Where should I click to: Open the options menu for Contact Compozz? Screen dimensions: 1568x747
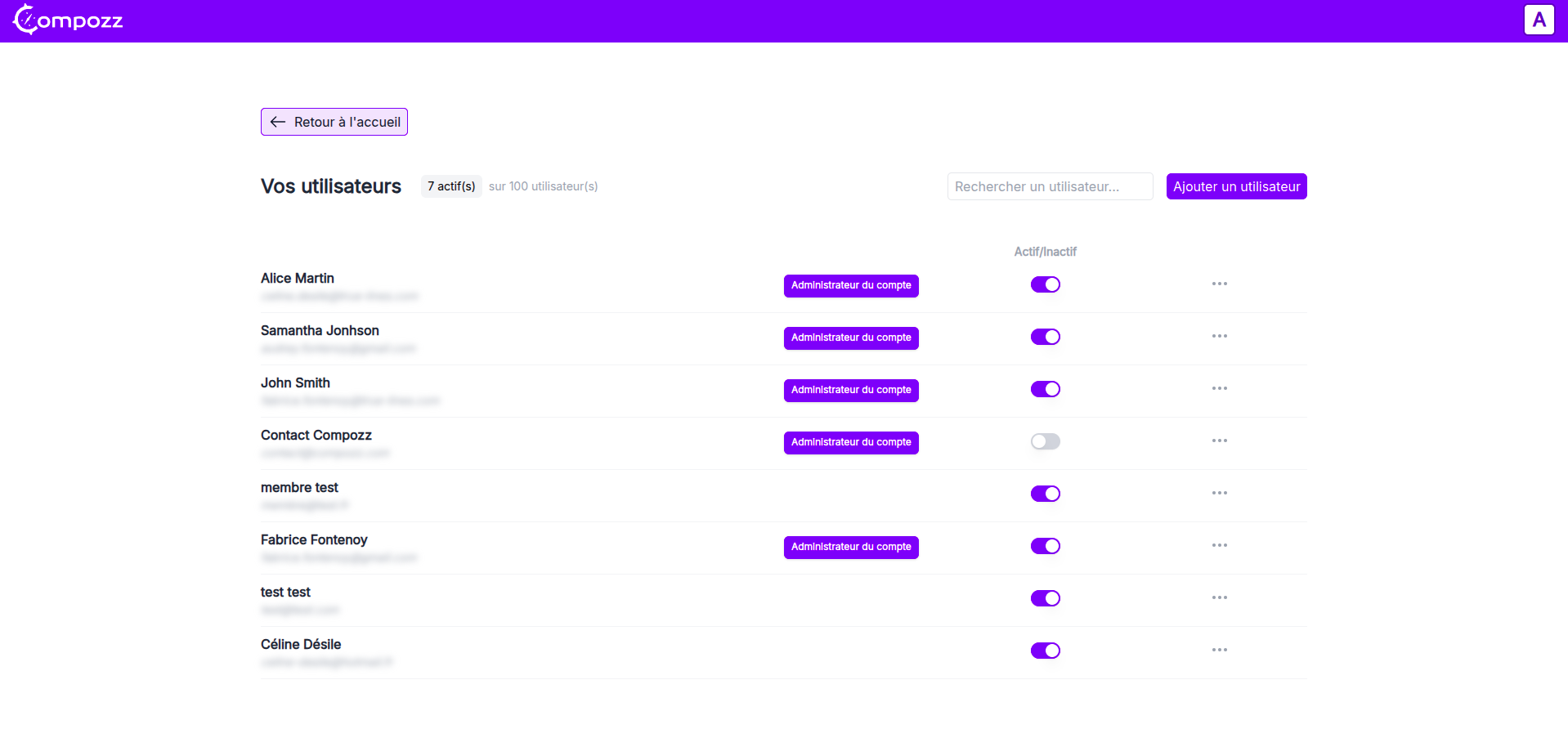click(x=1219, y=441)
